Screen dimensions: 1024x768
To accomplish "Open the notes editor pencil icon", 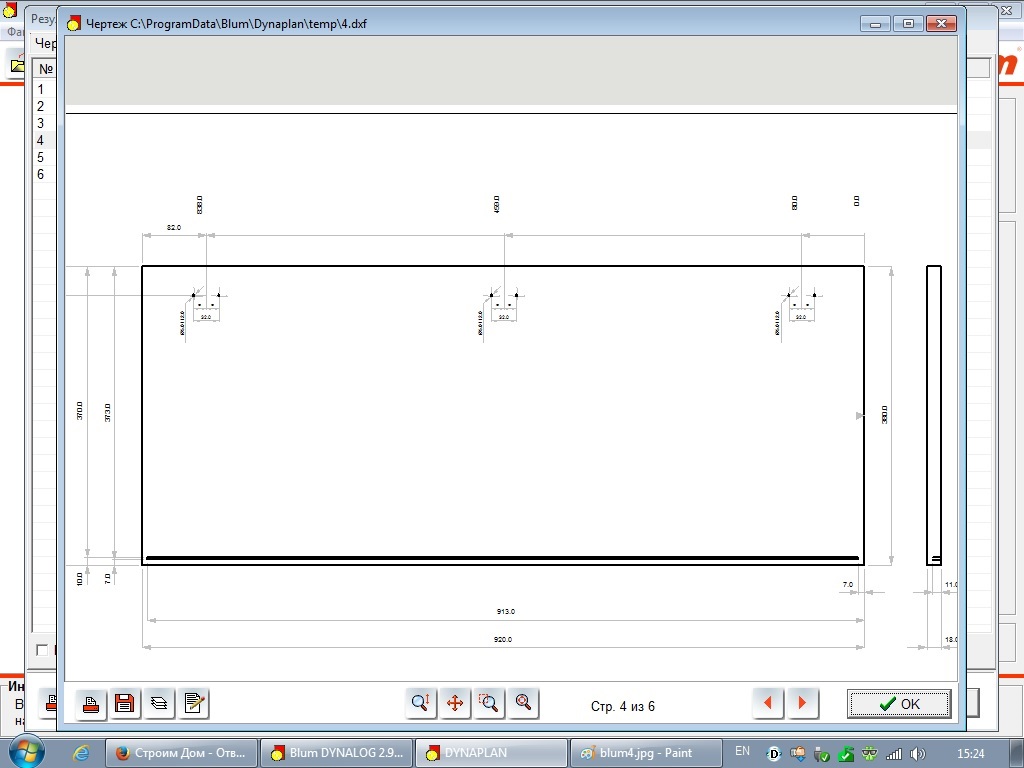I will (x=193, y=704).
